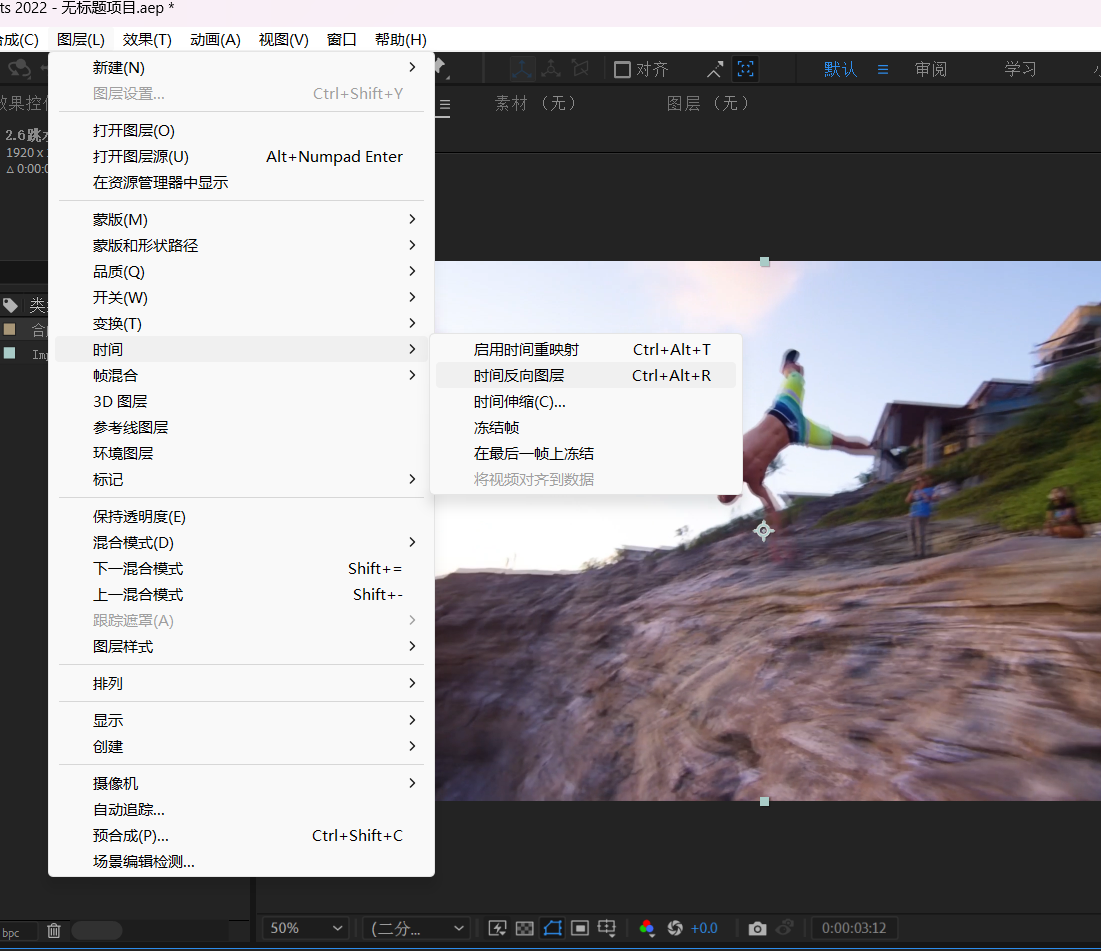Image resolution: width=1101 pixels, height=951 pixels.
Task: Open the 默认 workspace menu icon
Action: pyautogui.click(x=883, y=70)
